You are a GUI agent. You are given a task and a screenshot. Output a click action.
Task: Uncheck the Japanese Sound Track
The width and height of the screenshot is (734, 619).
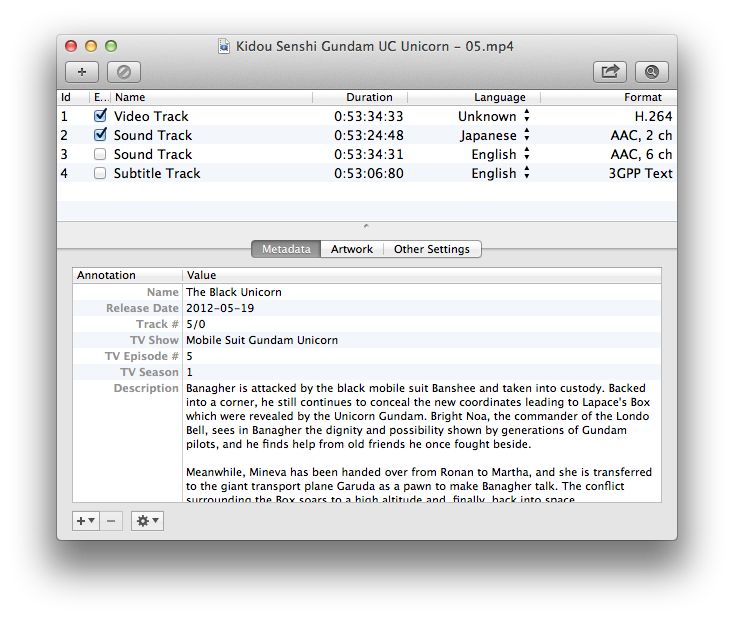point(100,135)
